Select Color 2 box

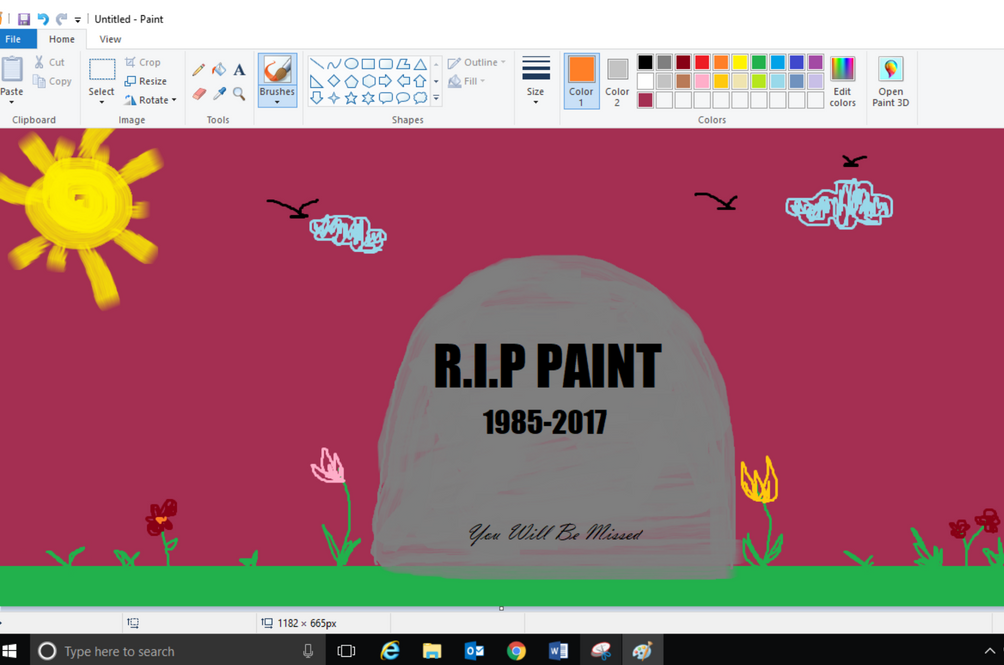[617, 81]
